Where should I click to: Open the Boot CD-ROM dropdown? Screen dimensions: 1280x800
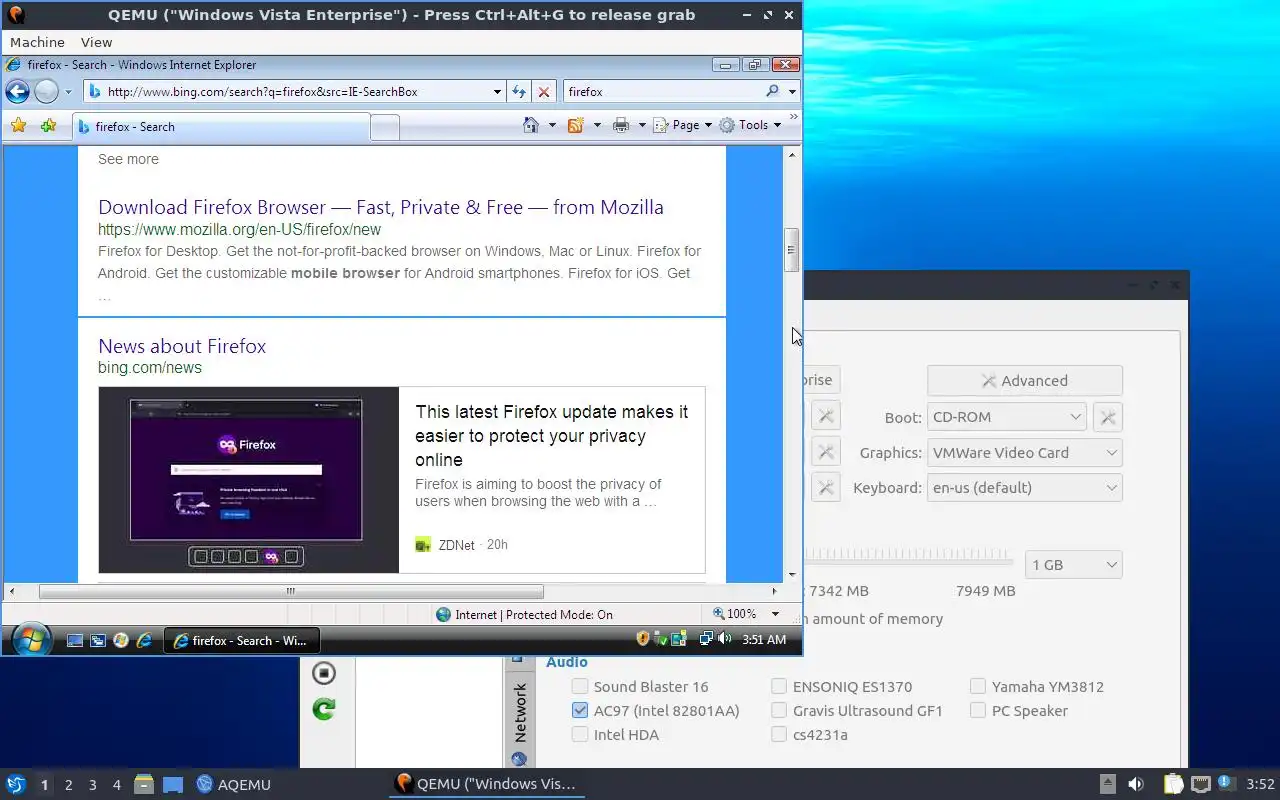click(1006, 417)
